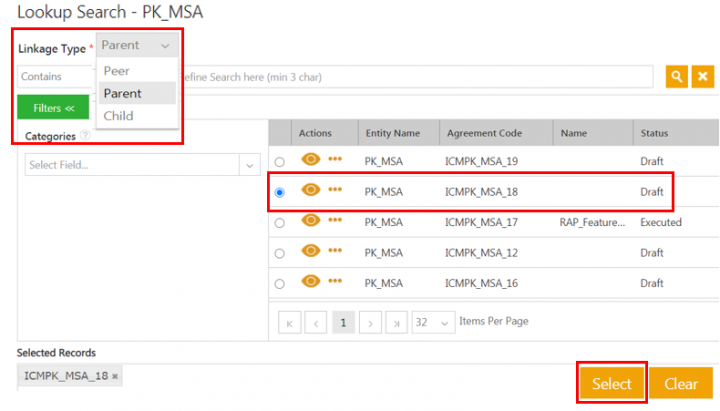Screen dimensions: 720x411
Task: Click eye icon for ICMPK_MSA_17 row
Action: (x=310, y=221)
